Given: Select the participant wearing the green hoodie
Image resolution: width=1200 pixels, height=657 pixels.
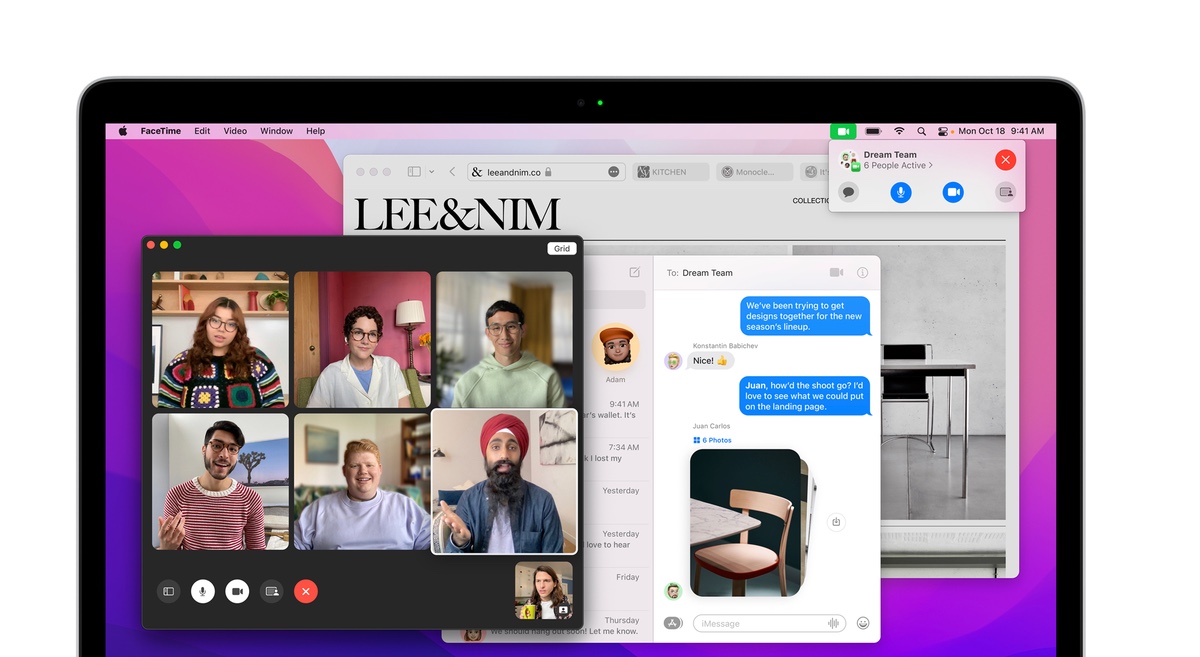Looking at the screenshot, I should 504,340.
